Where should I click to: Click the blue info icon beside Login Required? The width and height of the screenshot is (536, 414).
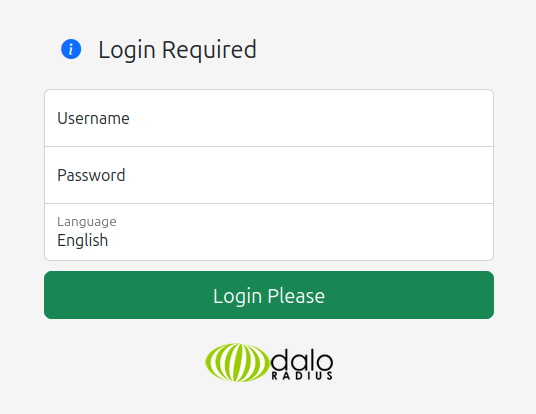click(x=71, y=49)
